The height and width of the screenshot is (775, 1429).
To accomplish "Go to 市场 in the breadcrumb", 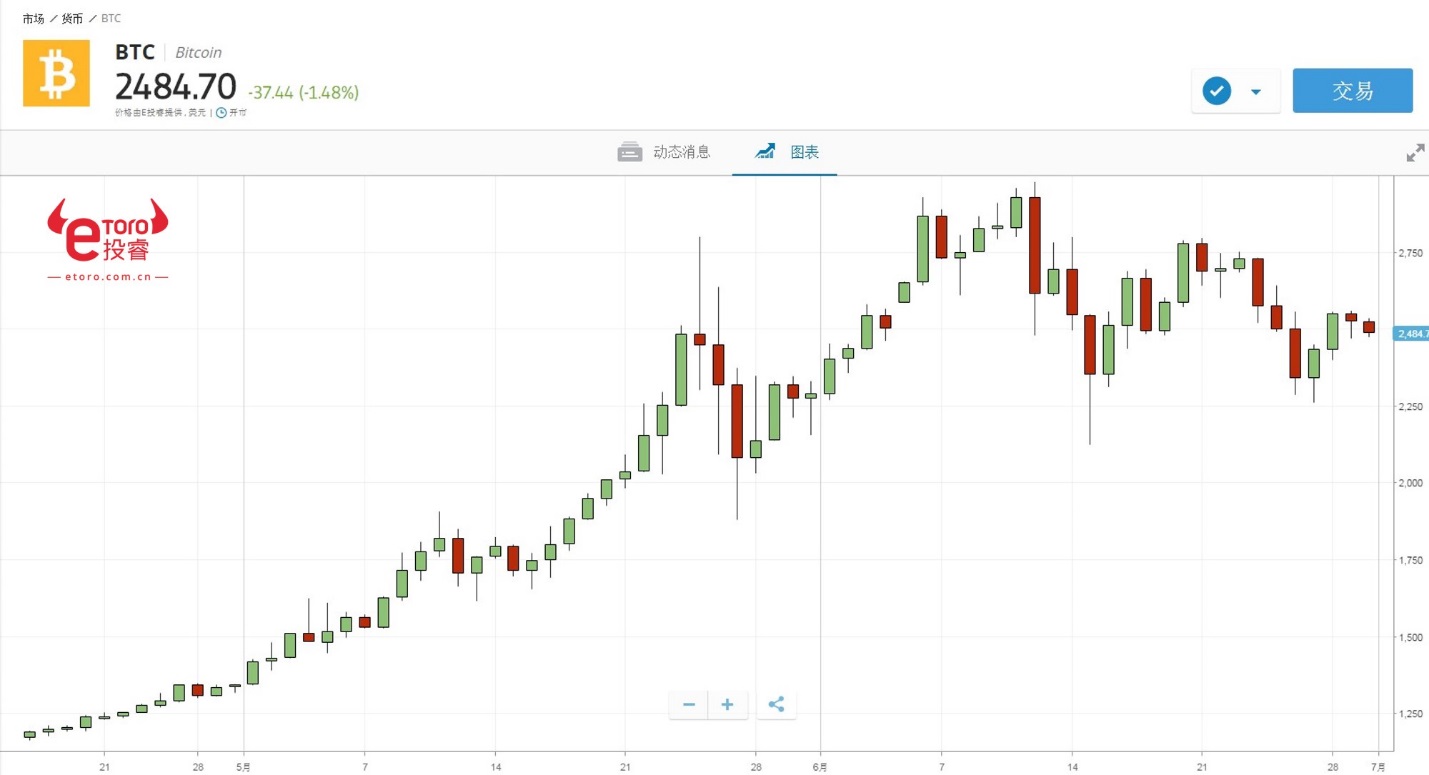I will pyautogui.click(x=33, y=19).
